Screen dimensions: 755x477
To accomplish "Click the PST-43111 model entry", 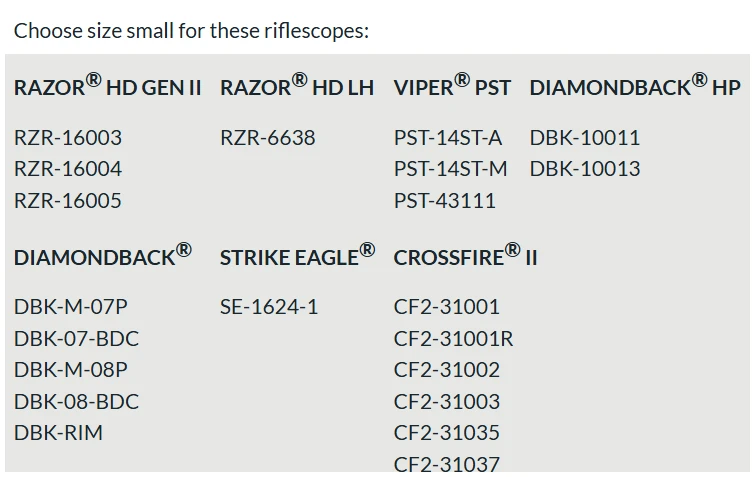I will tap(444, 200).
